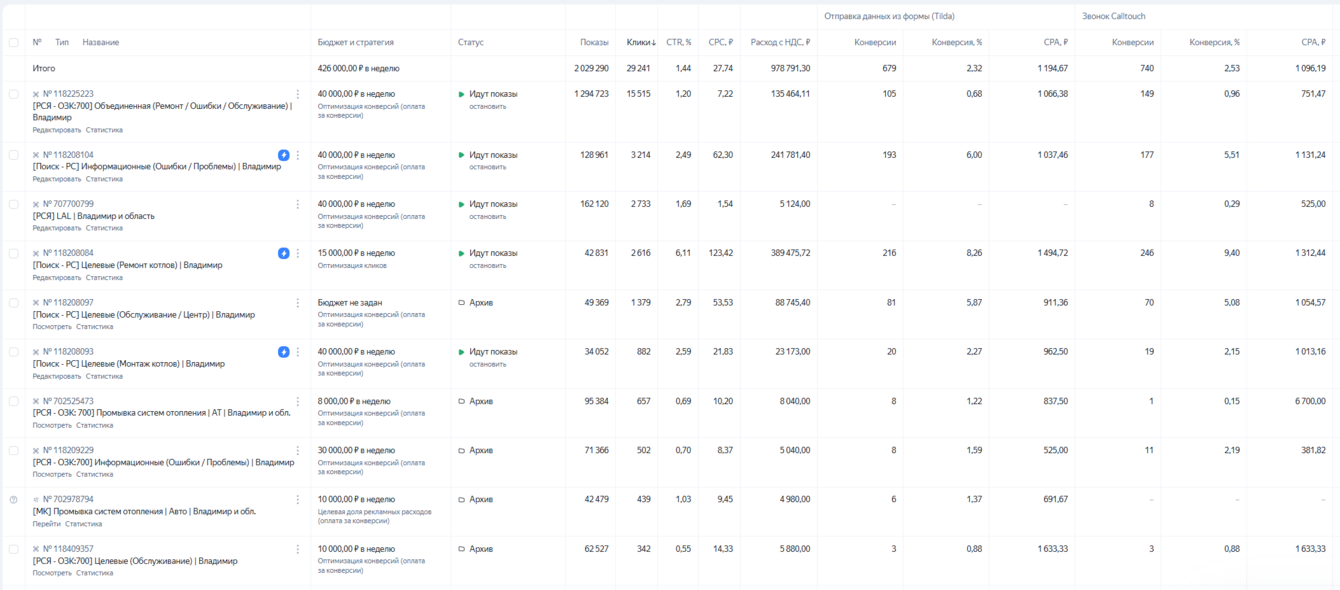This screenshot has height=590, width=1340.
Task: Open the kebab menu for the LAL campaign
Action: click(x=298, y=204)
